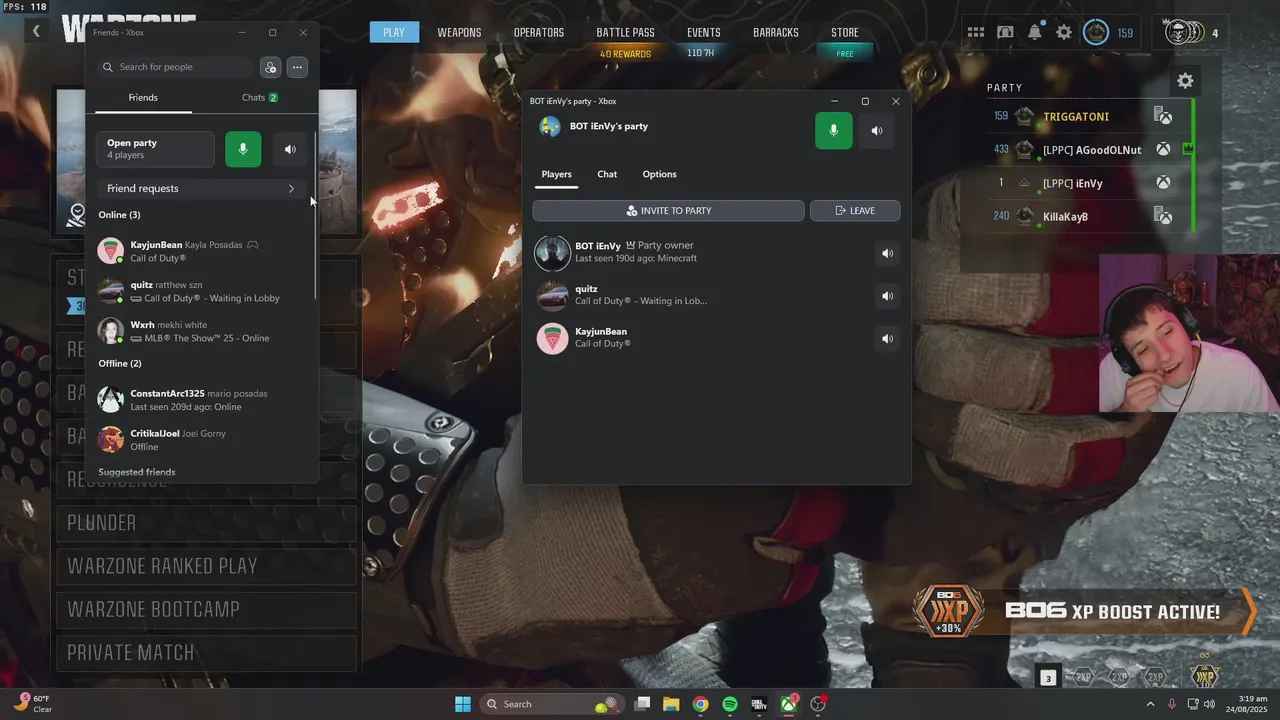Select WARZONE BOOTCAMP mode
This screenshot has width=1280, height=720.
click(x=206, y=609)
